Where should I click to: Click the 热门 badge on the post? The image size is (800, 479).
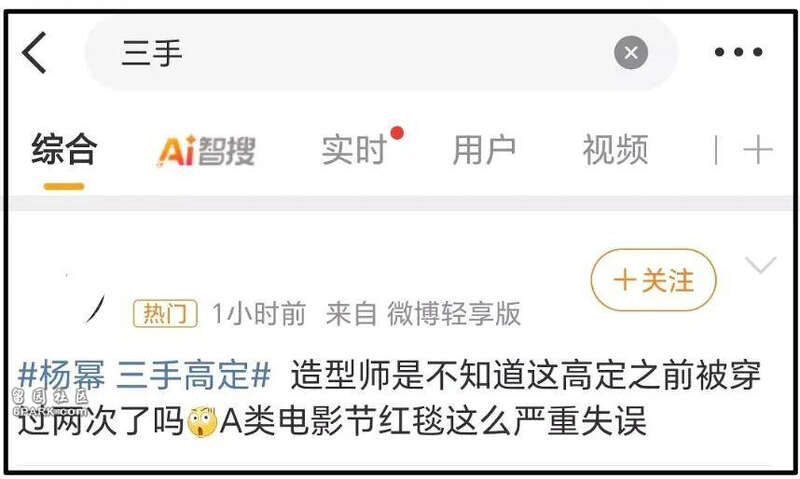coord(165,313)
